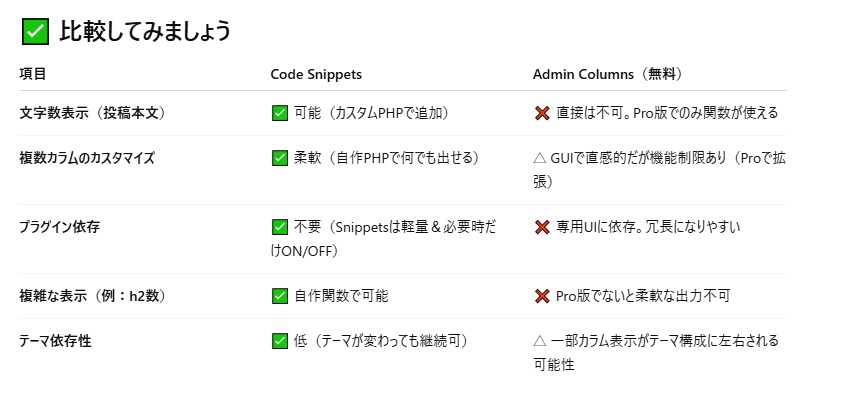The image size is (847, 399).
Task: Click the triangle symbol before 一部カラム表示が
Action: pos(540,341)
